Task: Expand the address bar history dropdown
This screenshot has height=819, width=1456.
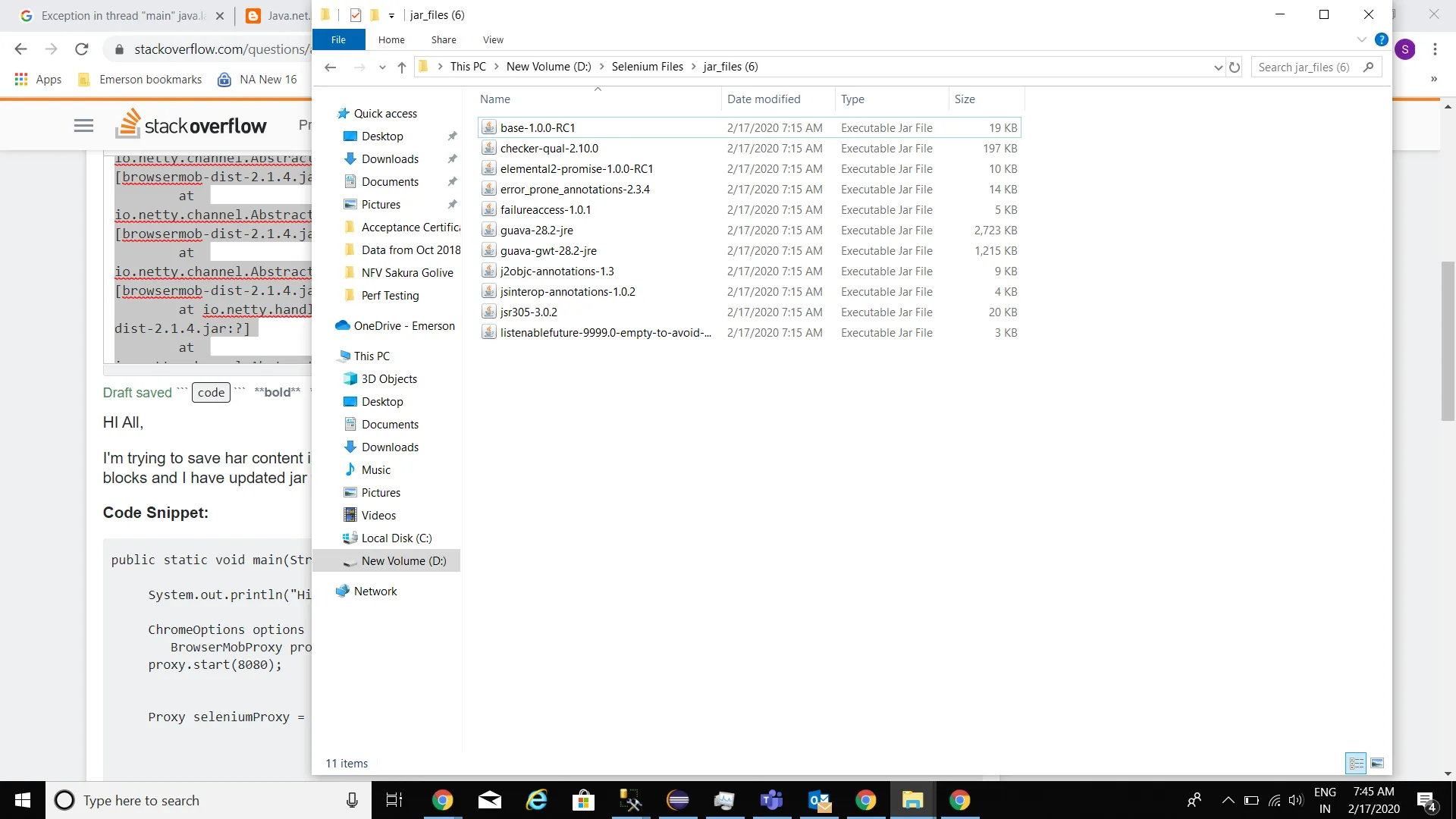Action: pyautogui.click(x=1218, y=67)
